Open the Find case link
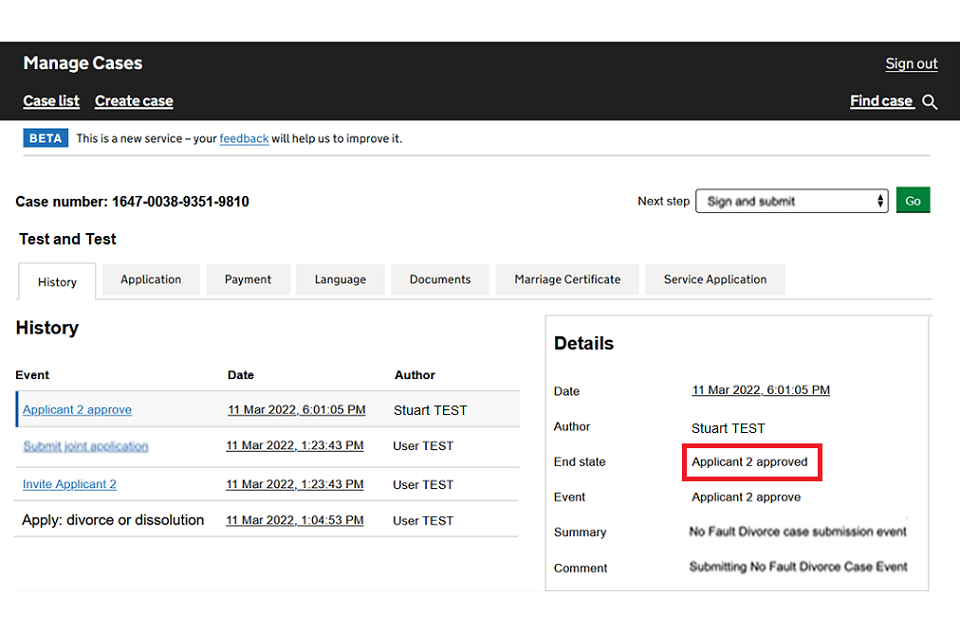This screenshot has height=640, width=960. point(881,101)
